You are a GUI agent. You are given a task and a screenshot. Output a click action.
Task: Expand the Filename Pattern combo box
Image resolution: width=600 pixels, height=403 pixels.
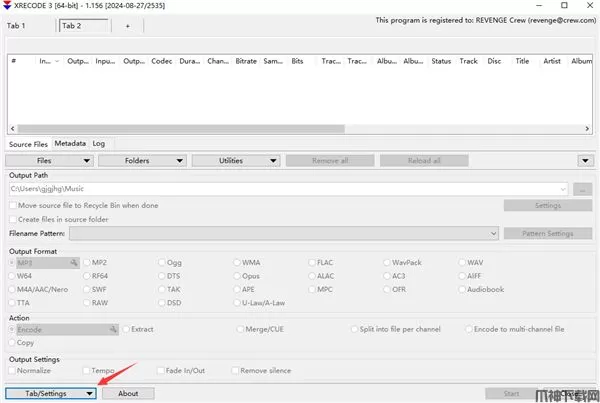point(494,233)
